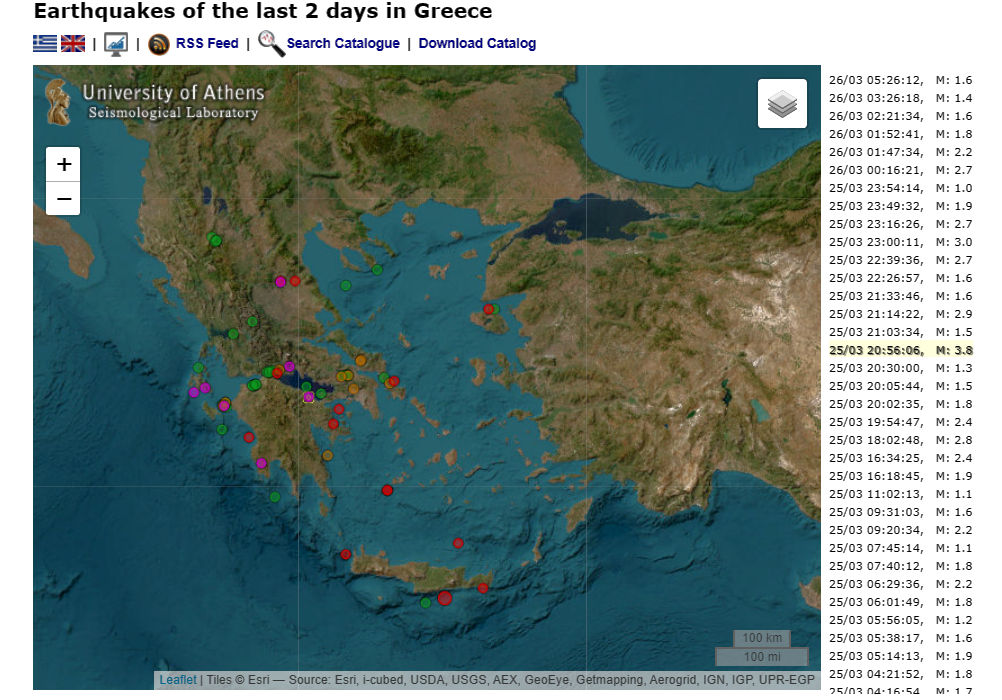Open the Leaflet attribution link

point(178,680)
